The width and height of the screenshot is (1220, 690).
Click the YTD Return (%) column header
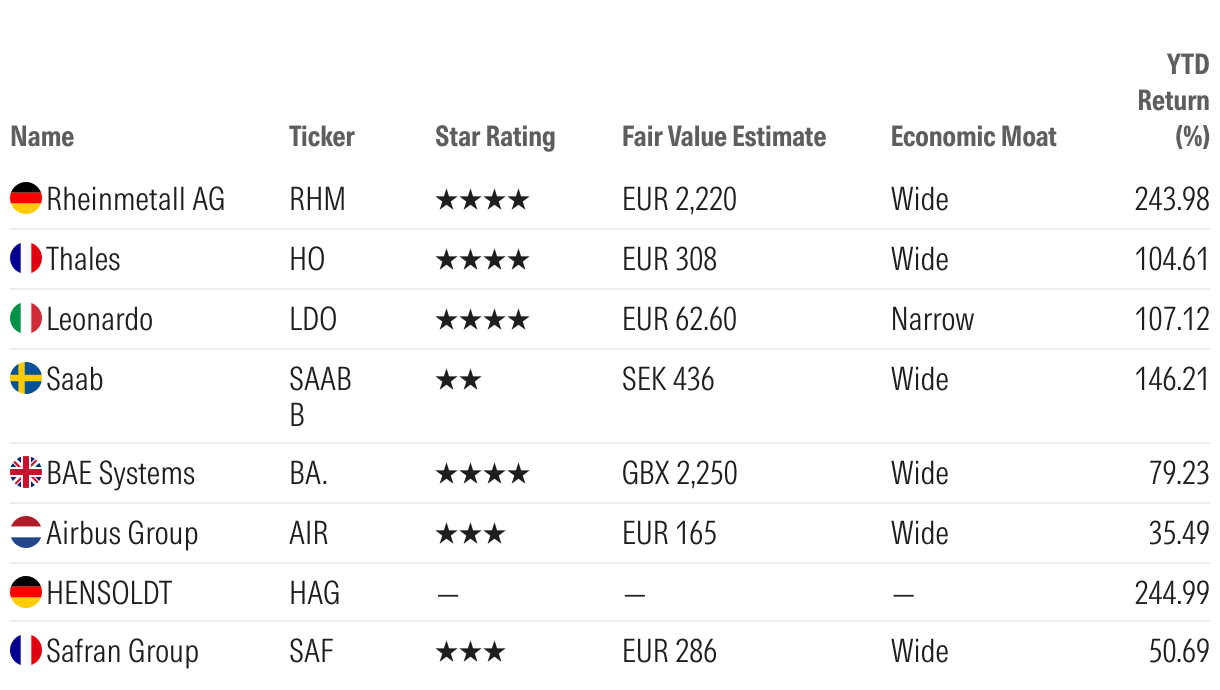1174,101
